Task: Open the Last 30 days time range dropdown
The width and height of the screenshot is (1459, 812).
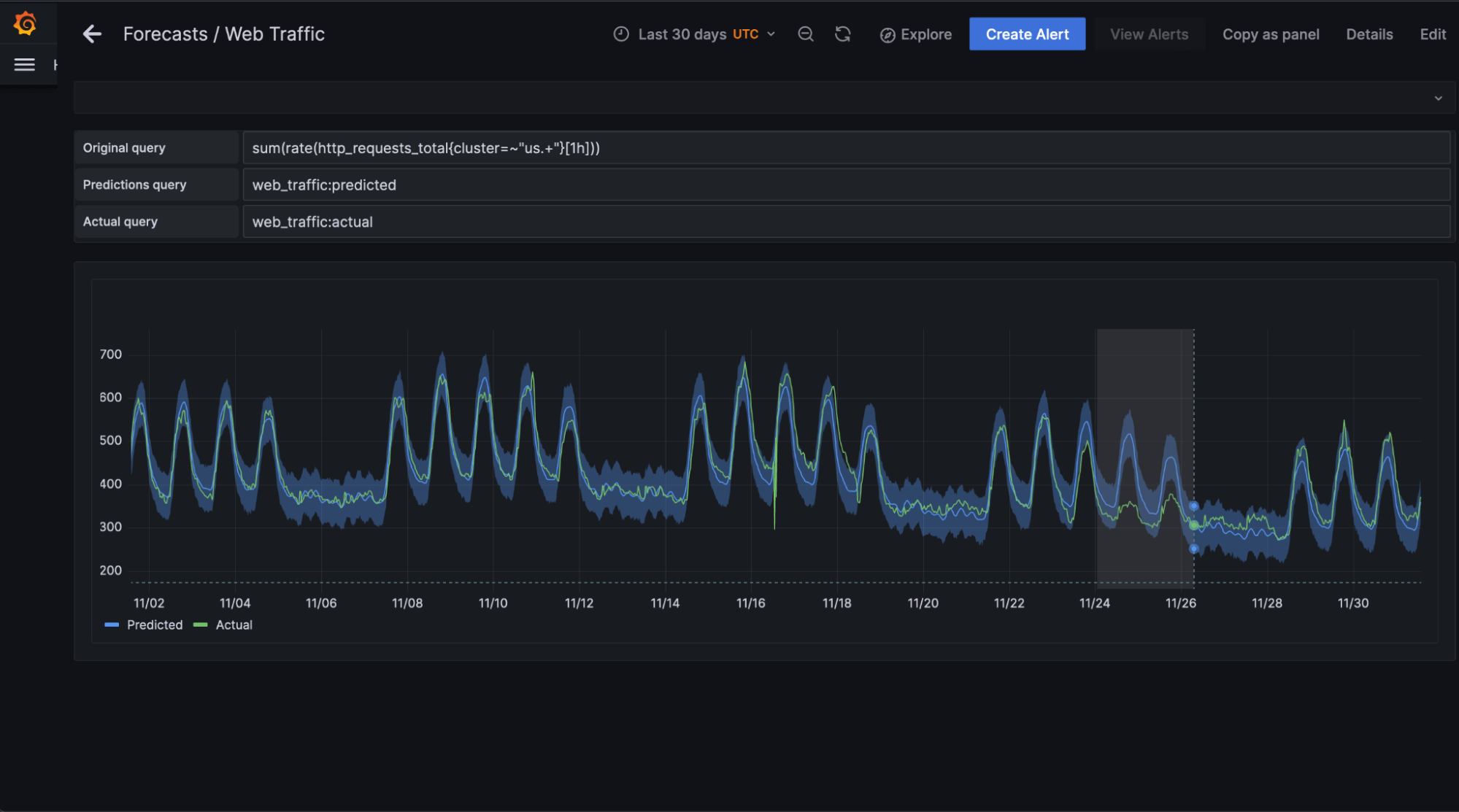Action: pyautogui.click(x=682, y=34)
